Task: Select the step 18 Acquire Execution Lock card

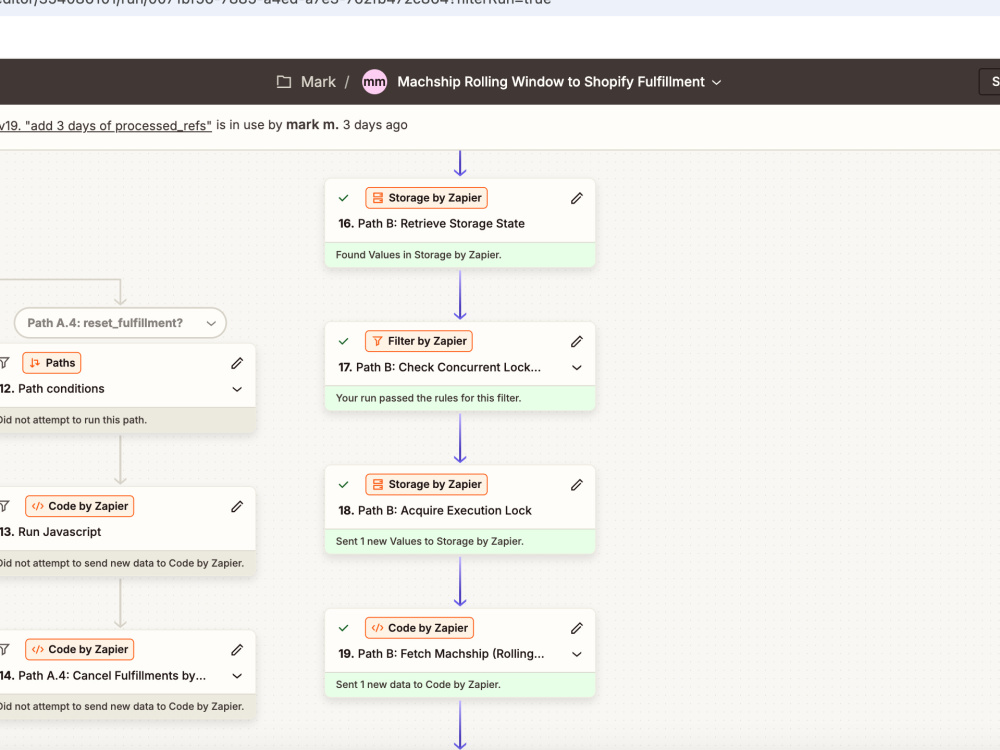Action: (x=460, y=510)
